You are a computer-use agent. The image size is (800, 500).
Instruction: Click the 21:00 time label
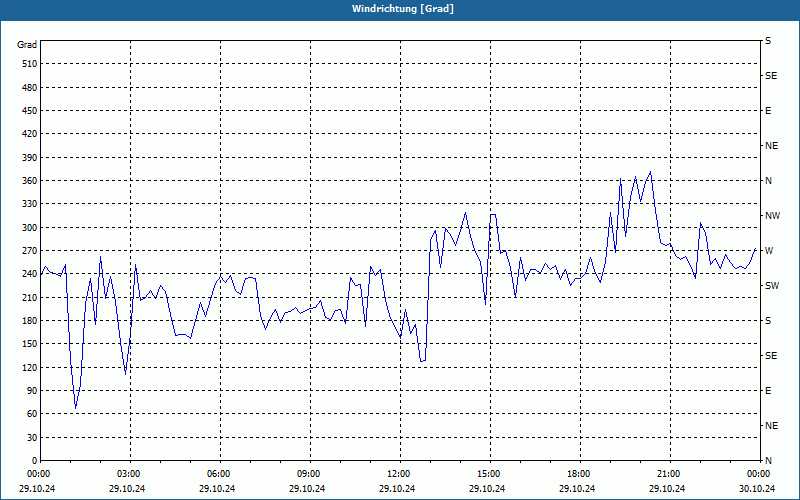pos(668,473)
